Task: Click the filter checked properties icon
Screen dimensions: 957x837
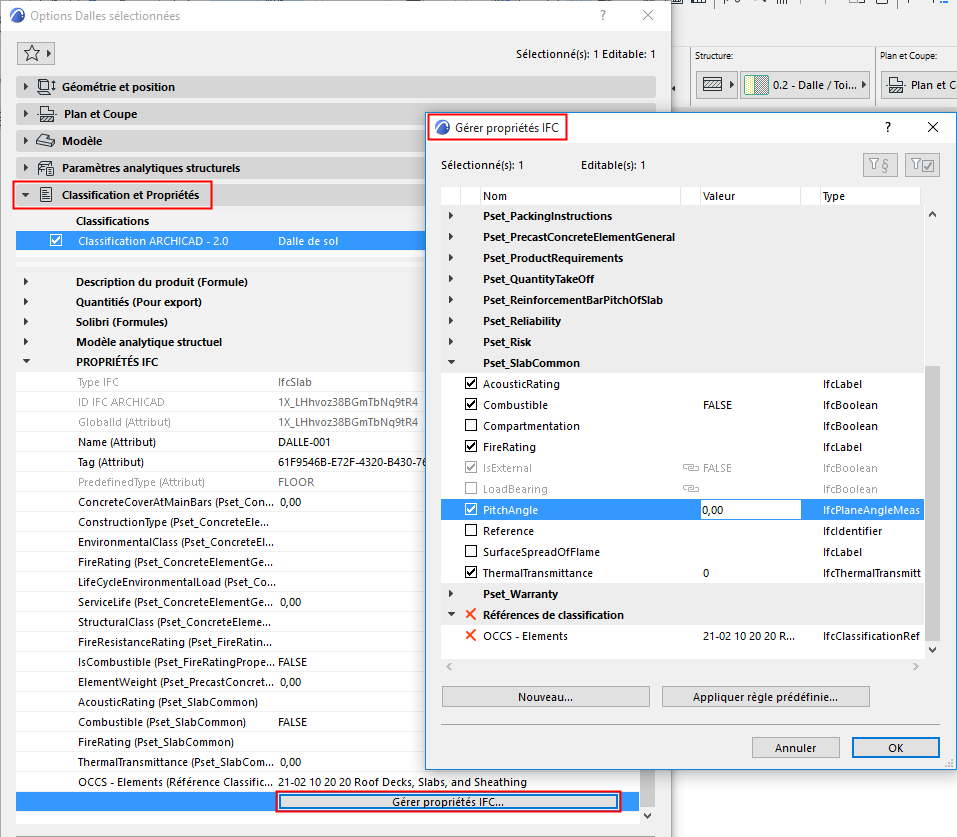Action: tap(922, 165)
